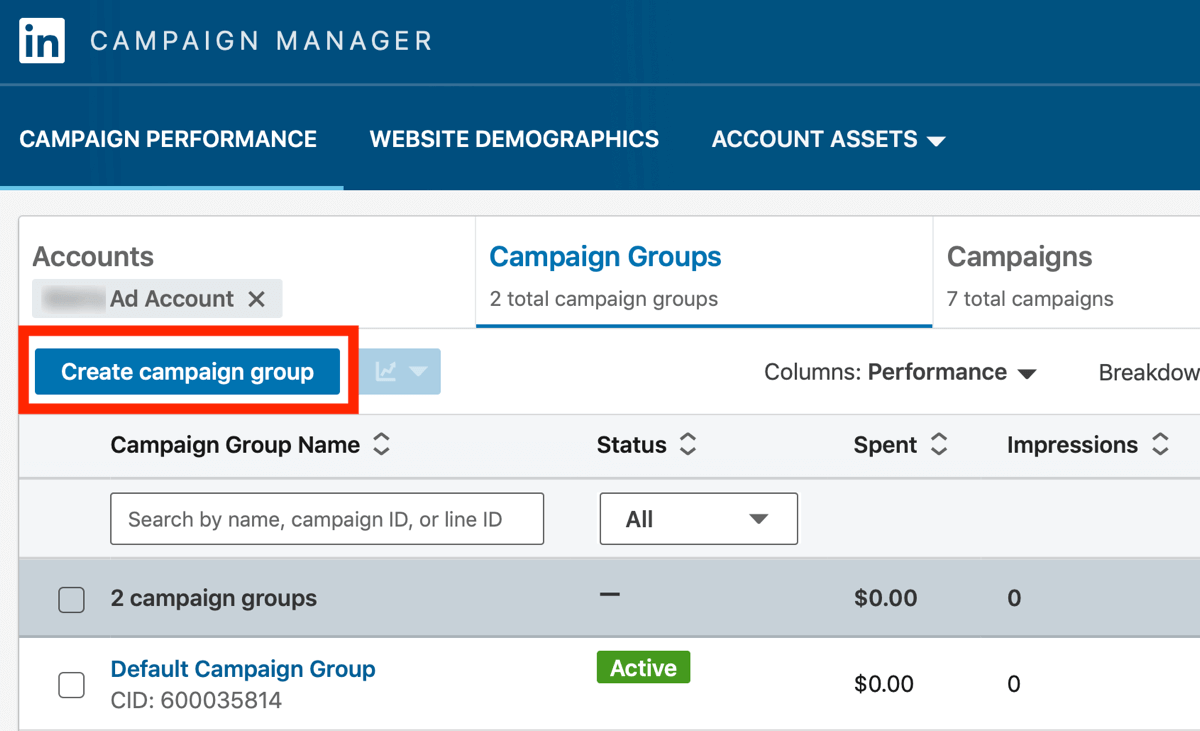The image size is (1200, 731).
Task: Focus the search by name field
Action: [327, 519]
